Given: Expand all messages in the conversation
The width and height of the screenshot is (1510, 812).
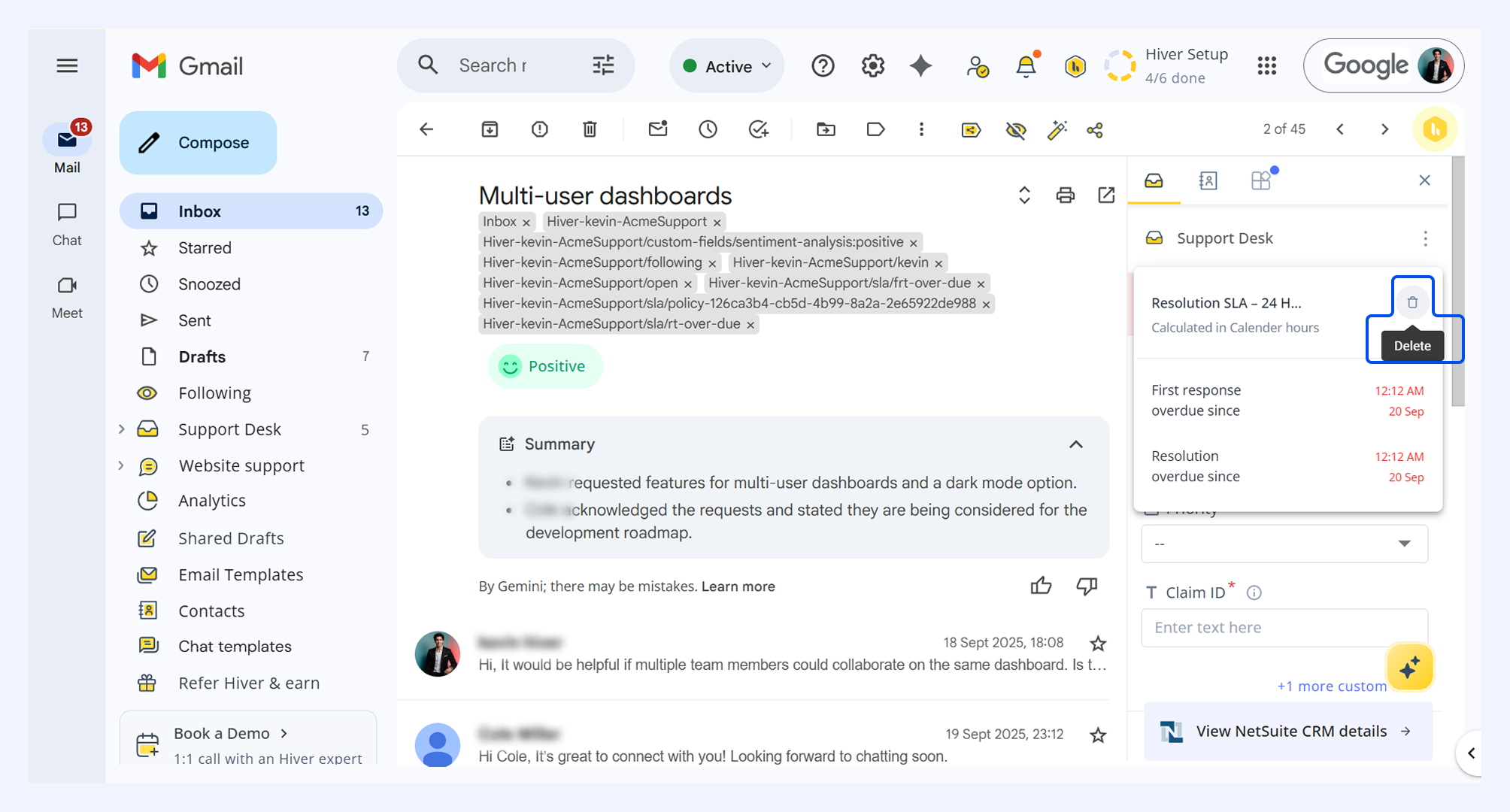Looking at the screenshot, I should tap(1024, 195).
